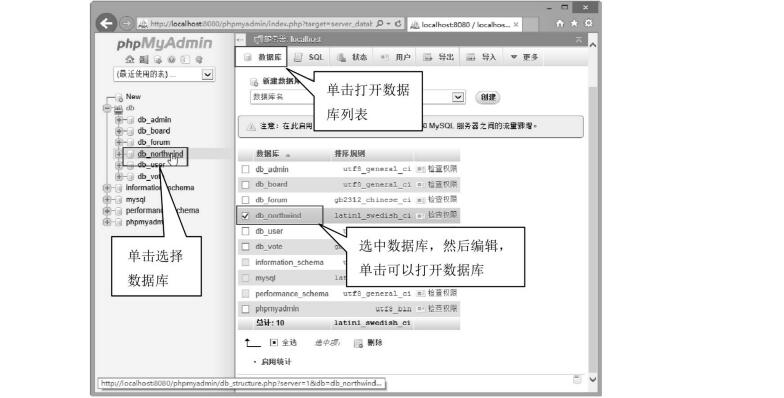Open browser tools gear icon

click(x=588, y=23)
